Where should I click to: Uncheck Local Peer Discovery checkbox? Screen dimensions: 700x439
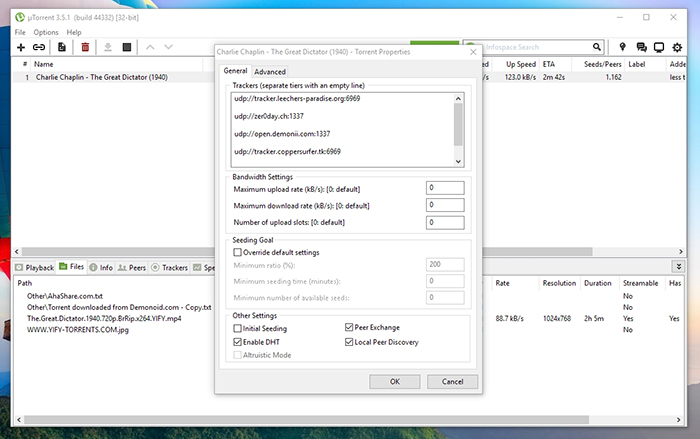pyautogui.click(x=349, y=342)
